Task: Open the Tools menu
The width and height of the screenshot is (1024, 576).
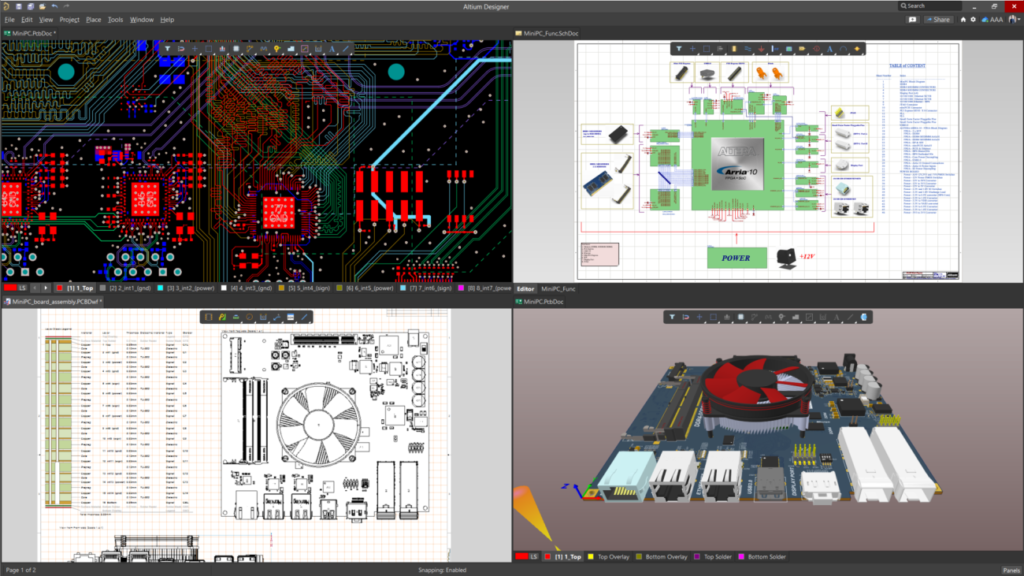Action: pos(114,18)
